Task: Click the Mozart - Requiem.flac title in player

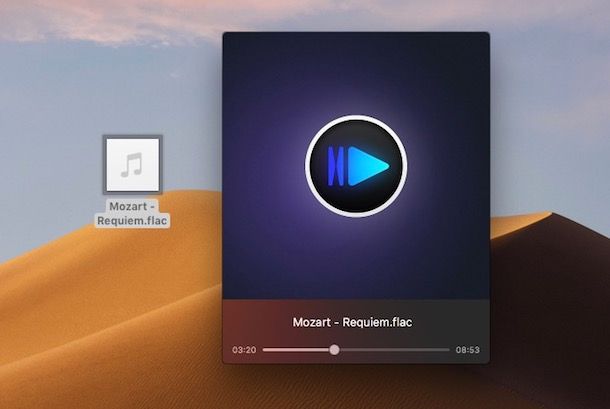Action: click(352, 322)
